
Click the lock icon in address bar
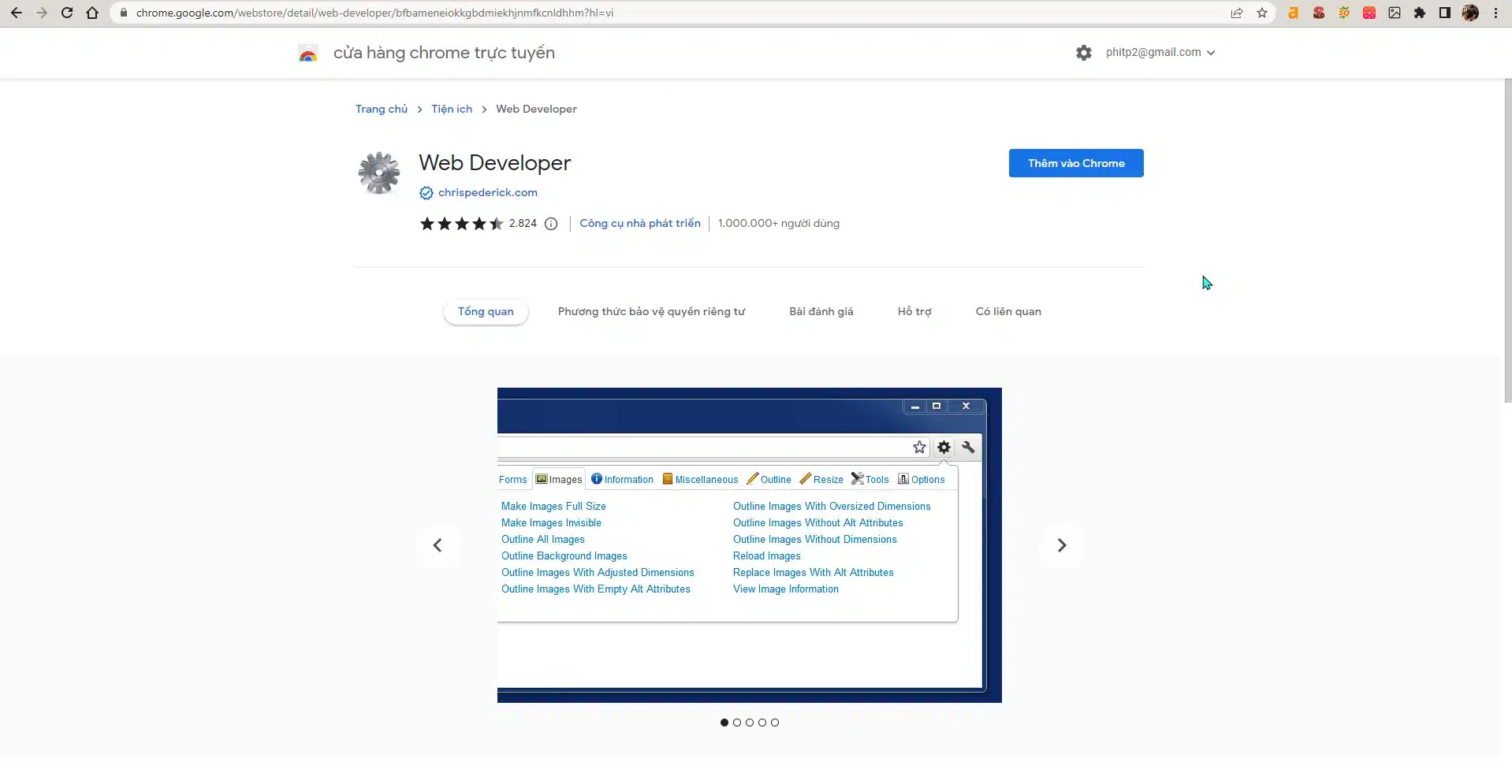(124, 13)
